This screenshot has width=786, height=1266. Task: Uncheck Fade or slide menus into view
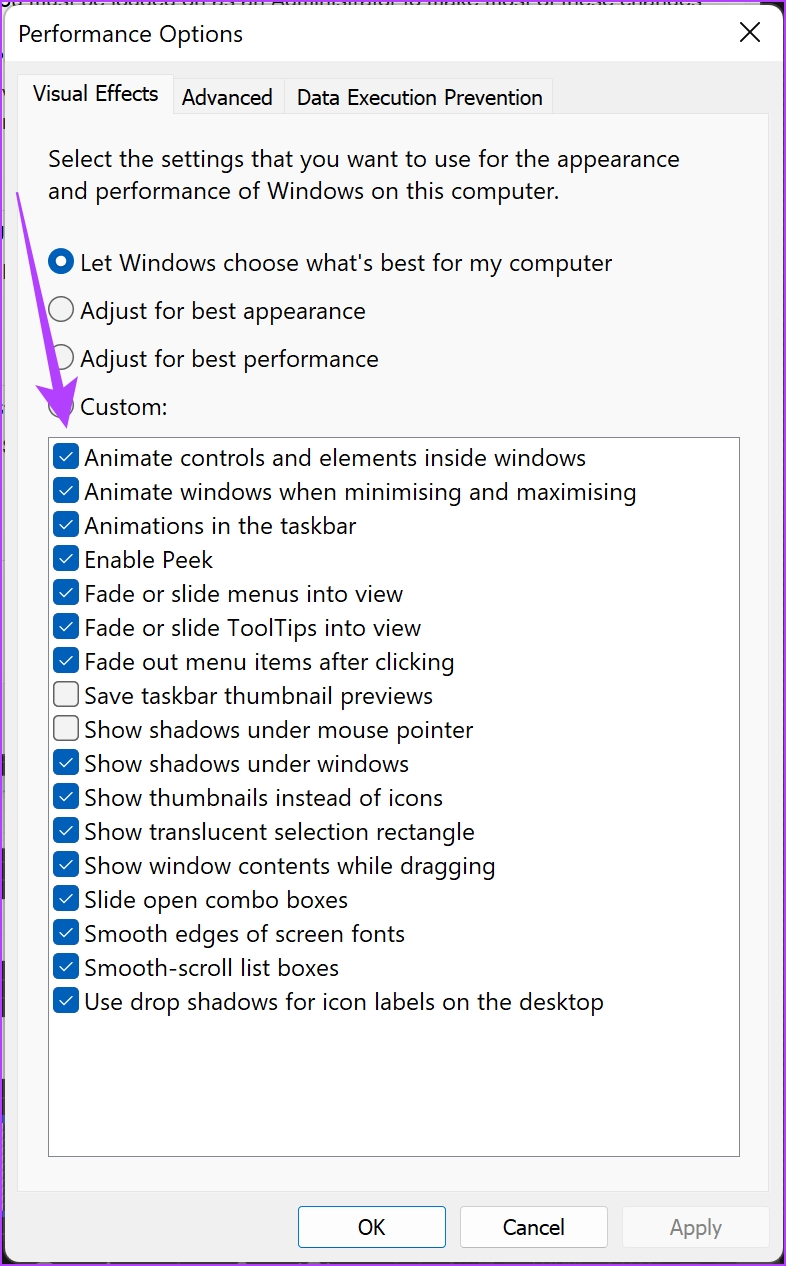66,594
